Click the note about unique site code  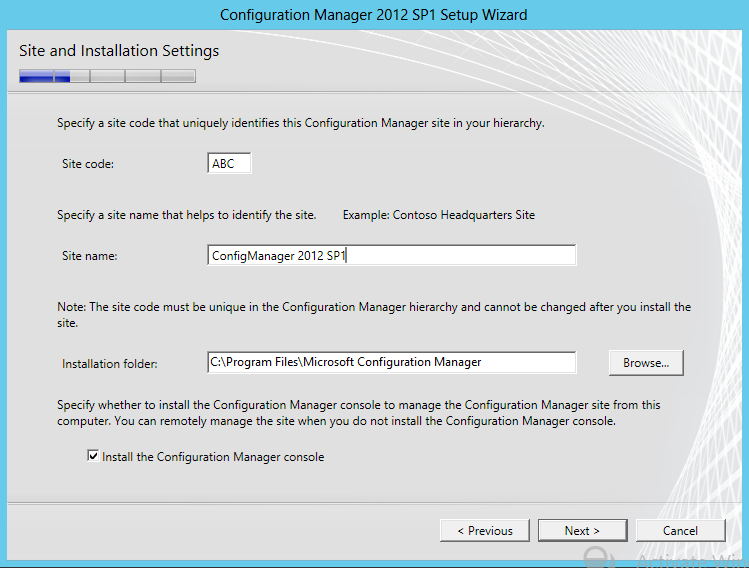(x=374, y=314)
